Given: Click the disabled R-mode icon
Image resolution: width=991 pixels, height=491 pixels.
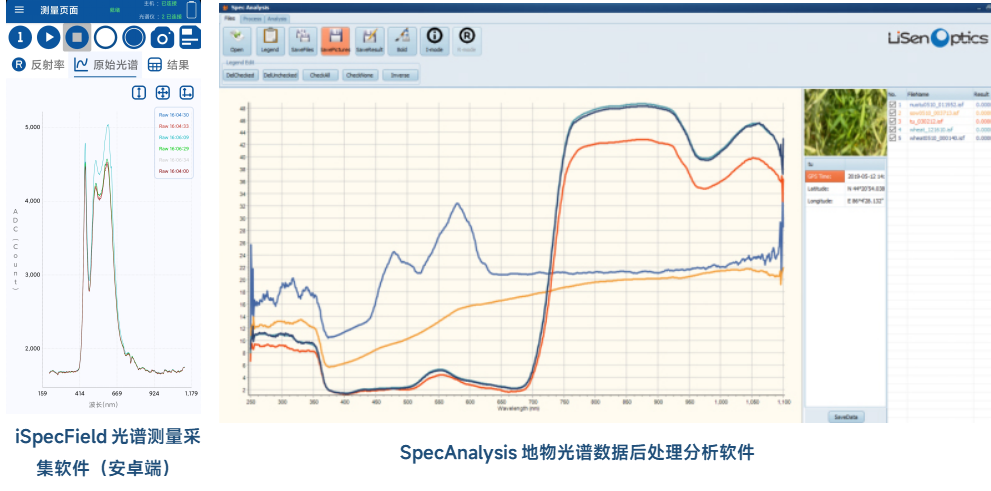Looking at the screenshot, I should point(466,41).
